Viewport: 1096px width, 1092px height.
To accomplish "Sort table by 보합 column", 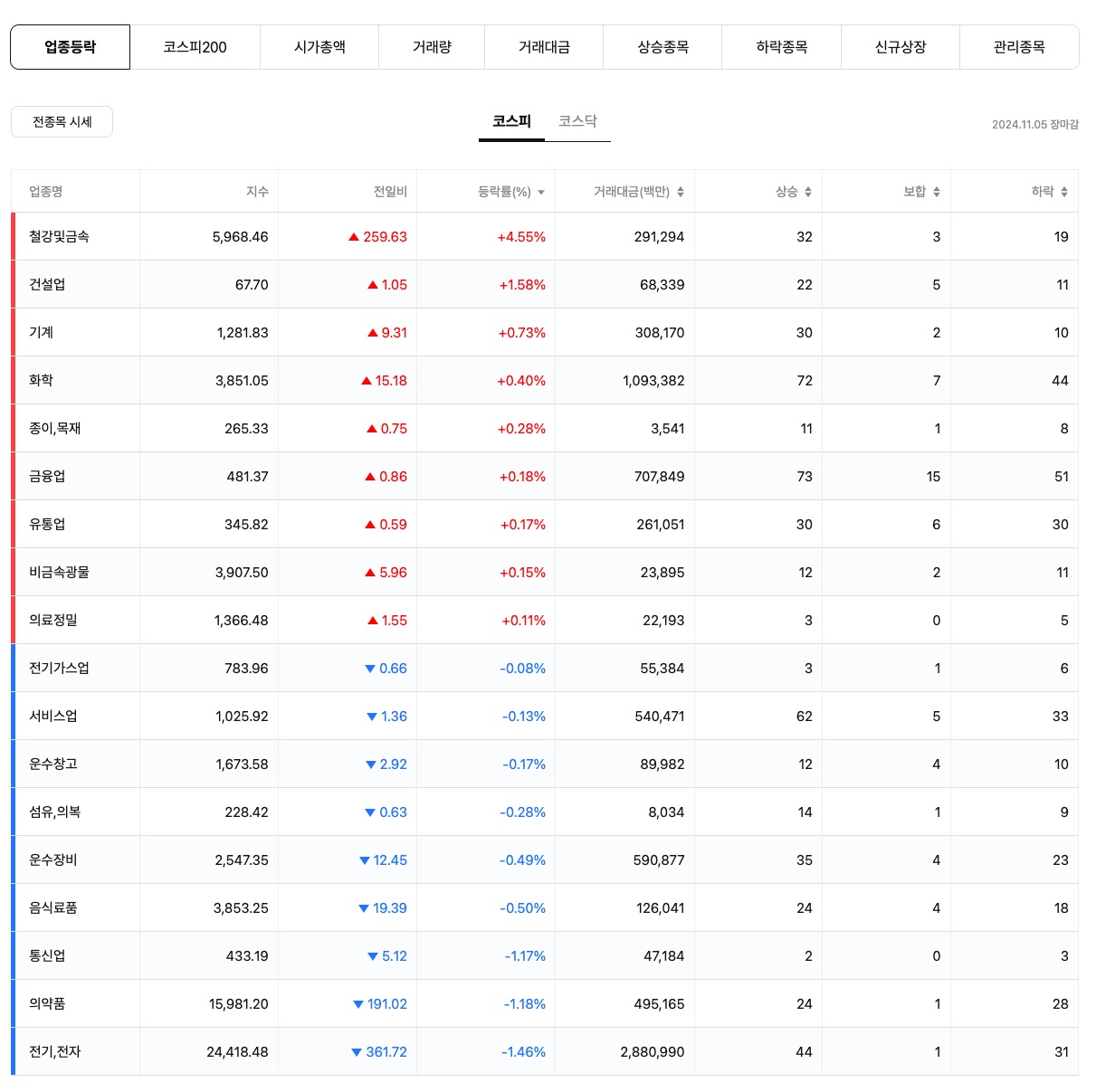I will (921, 192).
